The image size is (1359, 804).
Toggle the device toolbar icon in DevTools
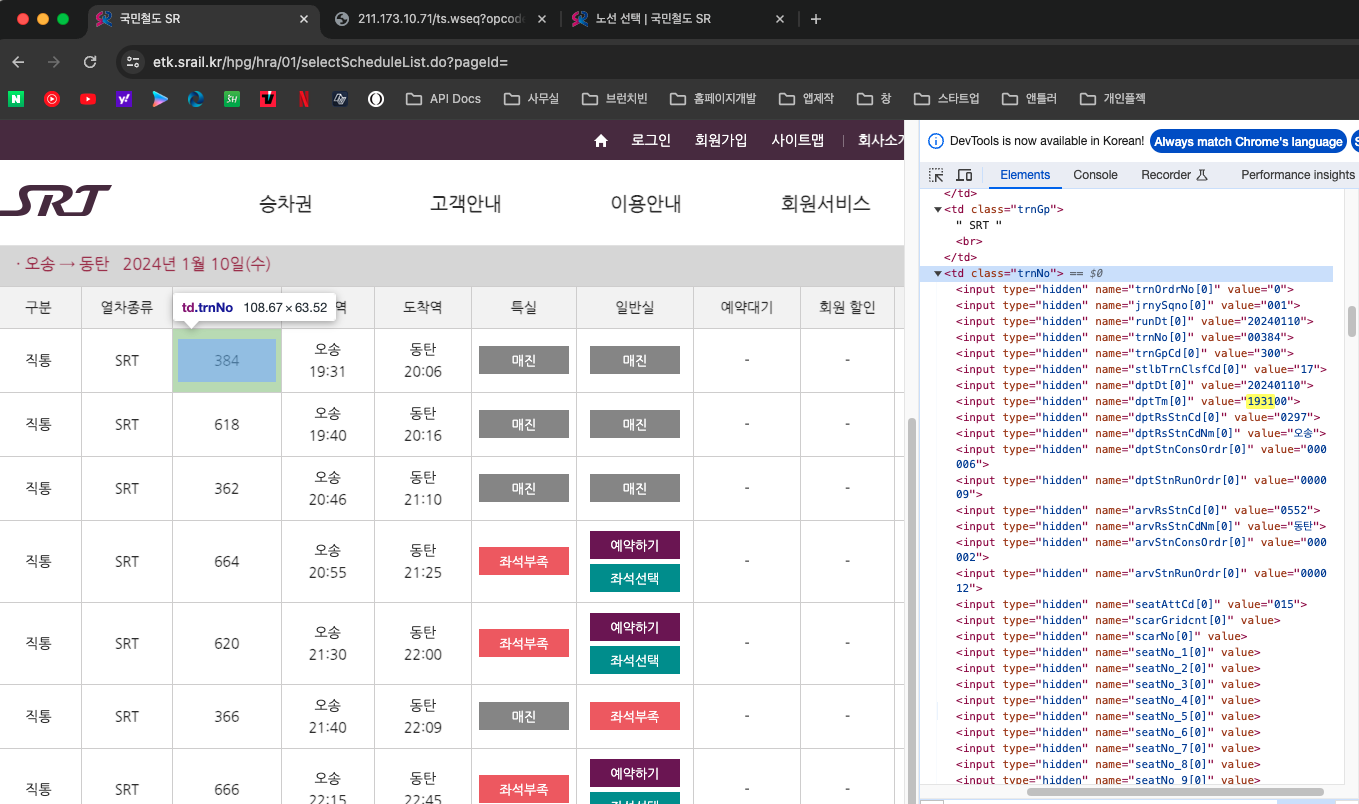[964, 175]
